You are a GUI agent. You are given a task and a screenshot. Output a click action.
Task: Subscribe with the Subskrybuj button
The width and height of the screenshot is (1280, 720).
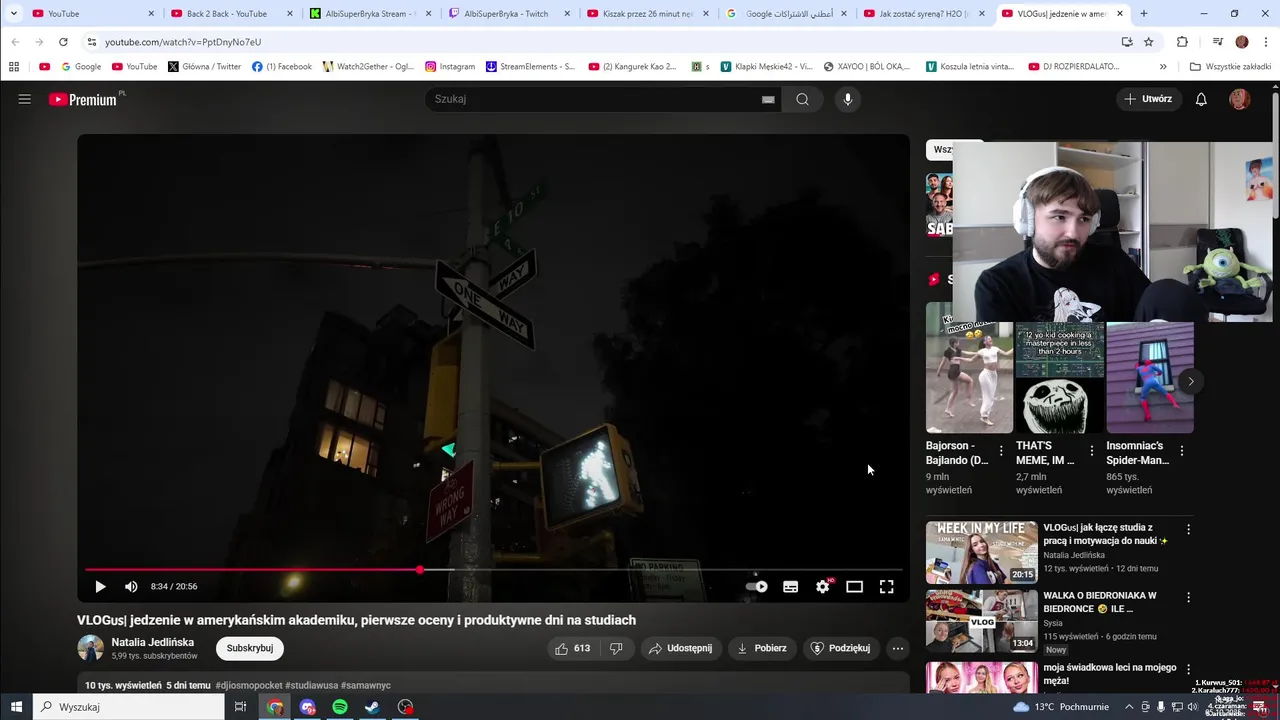coord(250,648)
